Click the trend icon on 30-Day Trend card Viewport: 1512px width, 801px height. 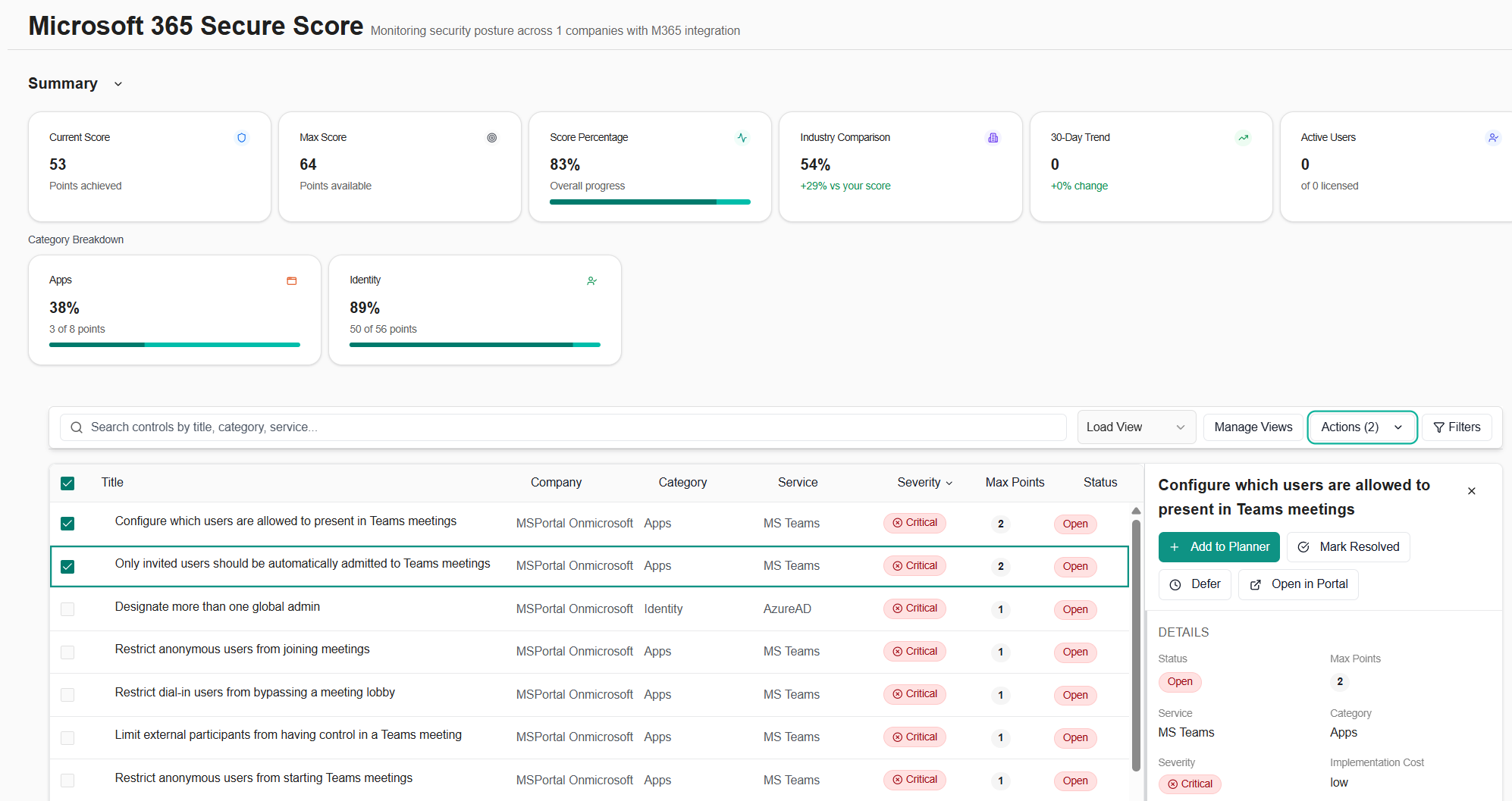coord(1243,138)
